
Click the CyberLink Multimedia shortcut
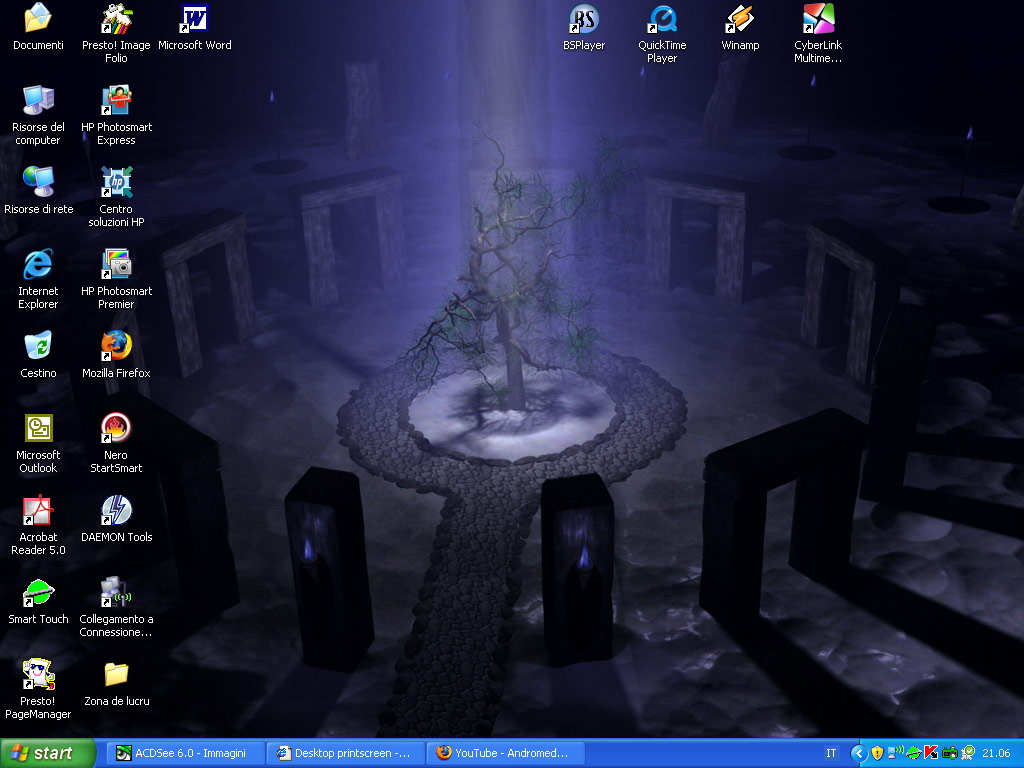point(818,19)
